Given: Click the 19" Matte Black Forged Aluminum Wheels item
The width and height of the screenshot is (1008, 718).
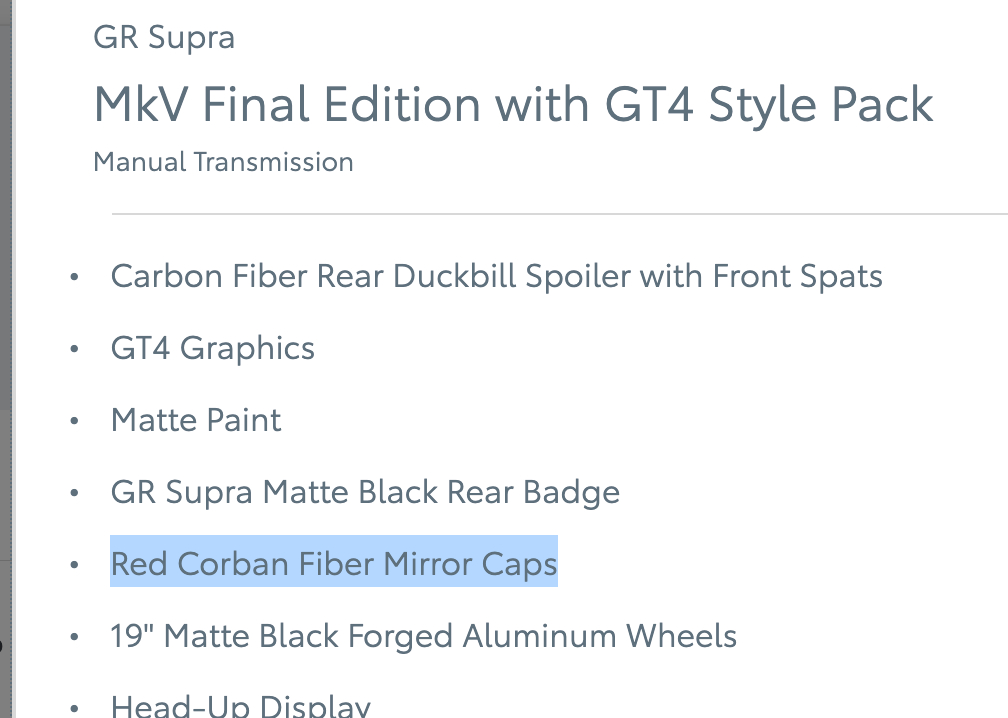Looking at the screenshot, I should 423,636.
